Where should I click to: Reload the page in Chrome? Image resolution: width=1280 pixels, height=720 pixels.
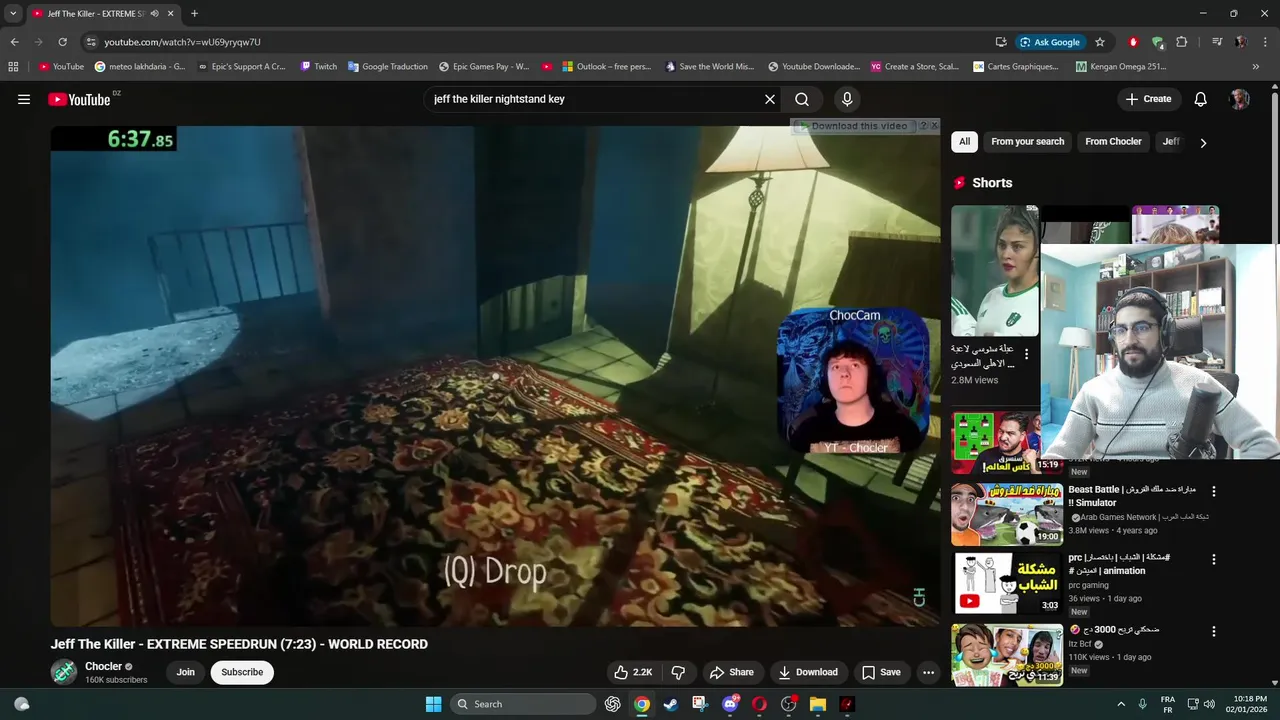[x=62, y=42]
